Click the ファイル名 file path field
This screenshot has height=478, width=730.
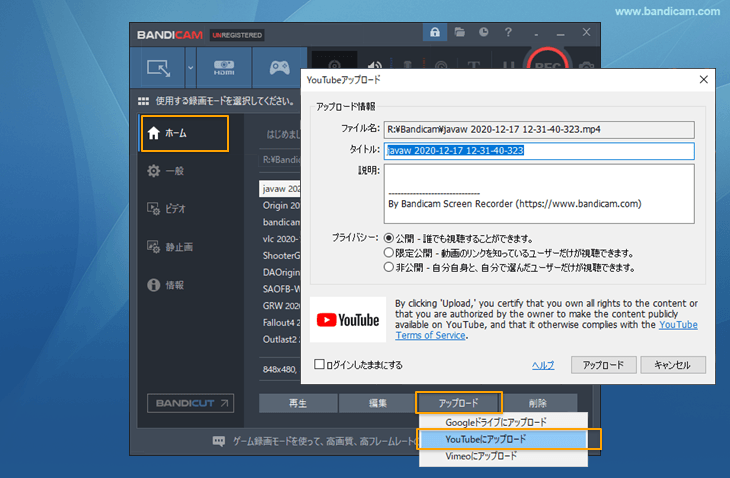point(539,129)
